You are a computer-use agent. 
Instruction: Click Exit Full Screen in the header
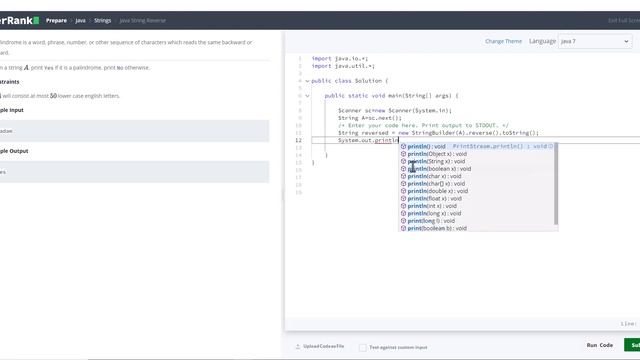624,20
